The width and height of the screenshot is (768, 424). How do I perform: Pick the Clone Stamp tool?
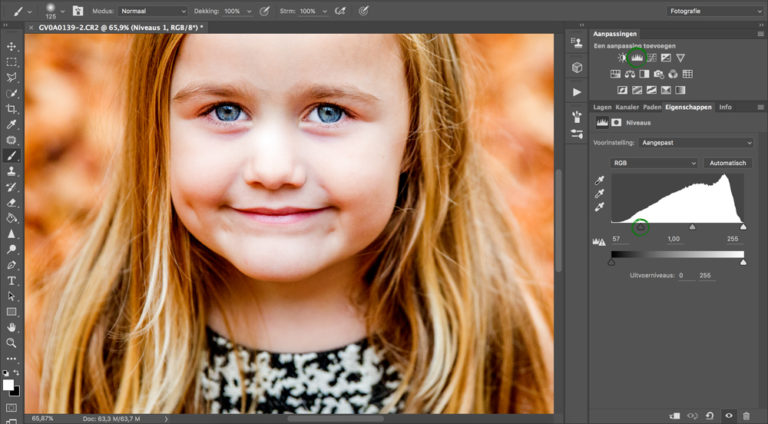coord(12,171)
